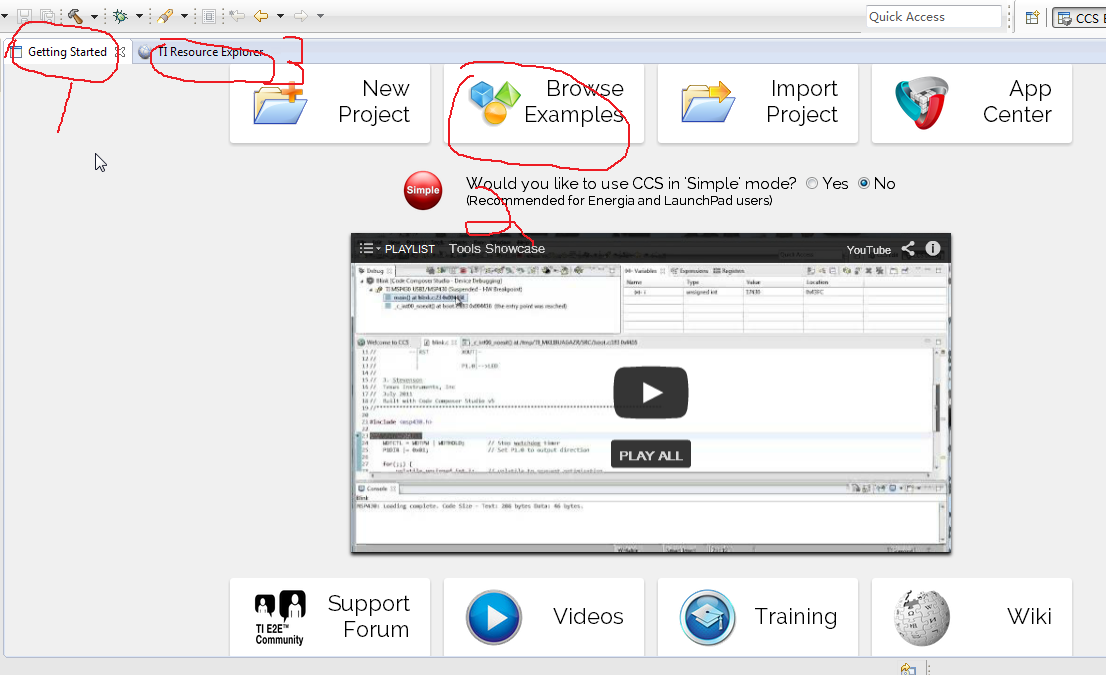Screen dimensions: 1106x675
Task: Click the Open Perspective icon
Action: [1032, 18]
